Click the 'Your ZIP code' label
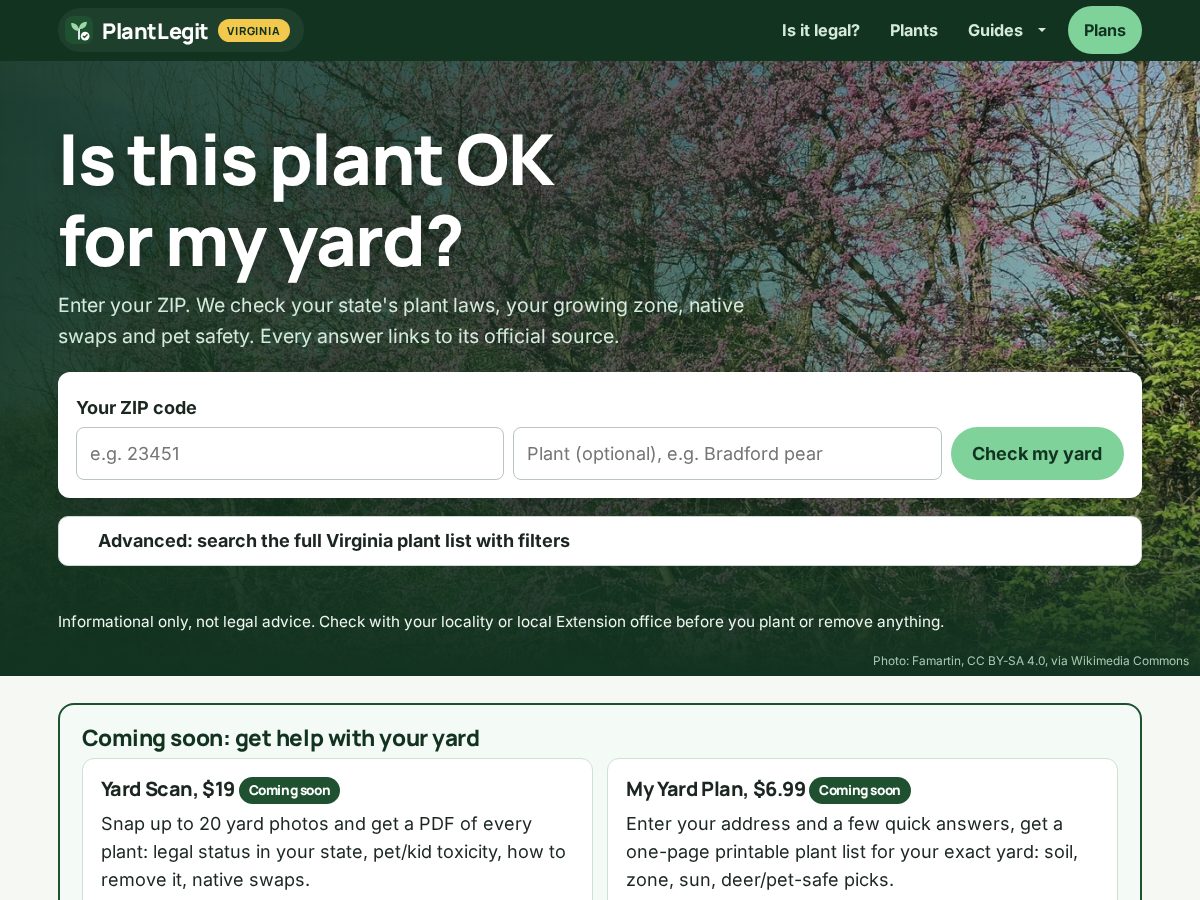Viewport: 1200px width, 900px height. coord(136,407)
